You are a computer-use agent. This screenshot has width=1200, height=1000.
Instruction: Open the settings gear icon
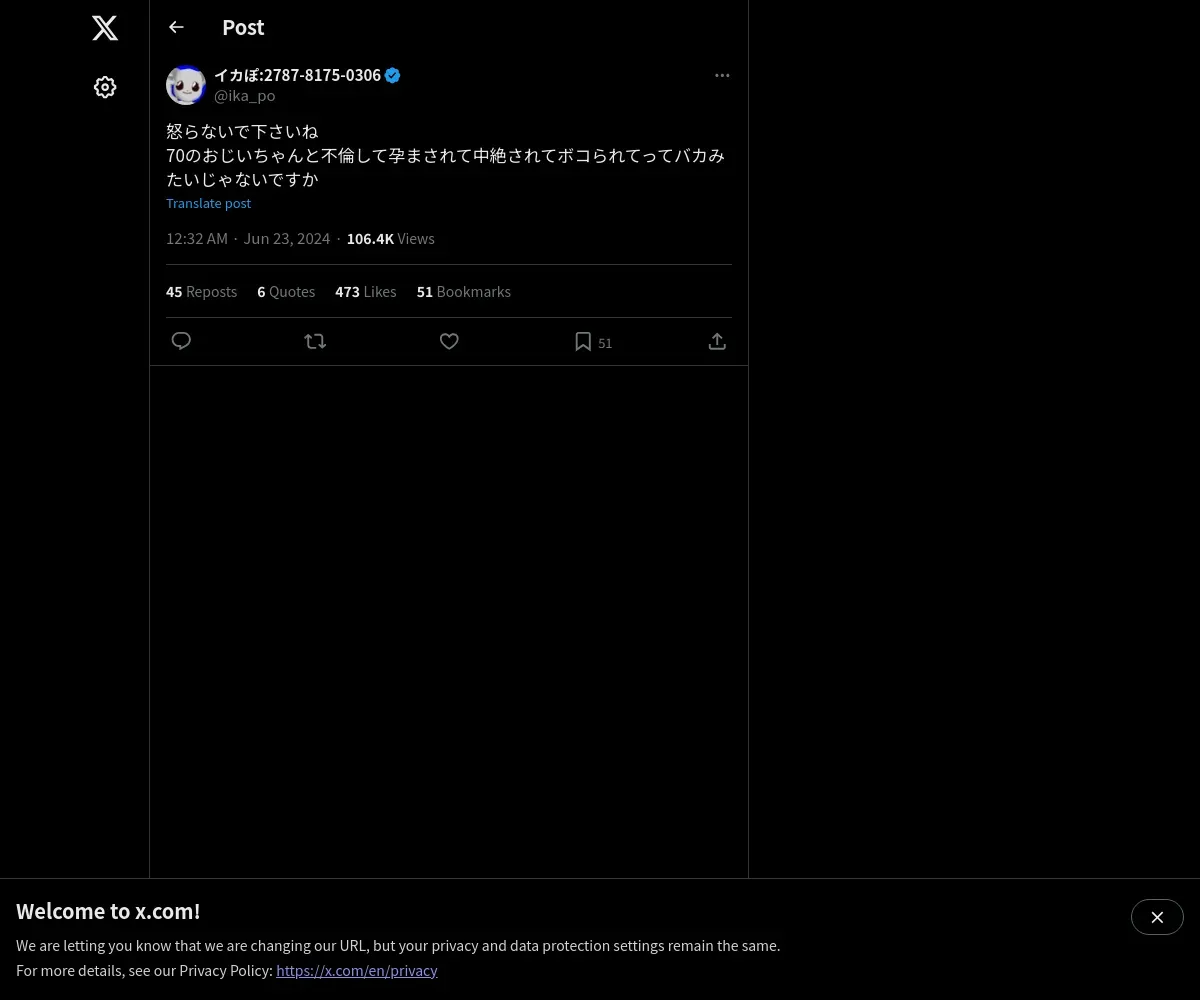105,87
